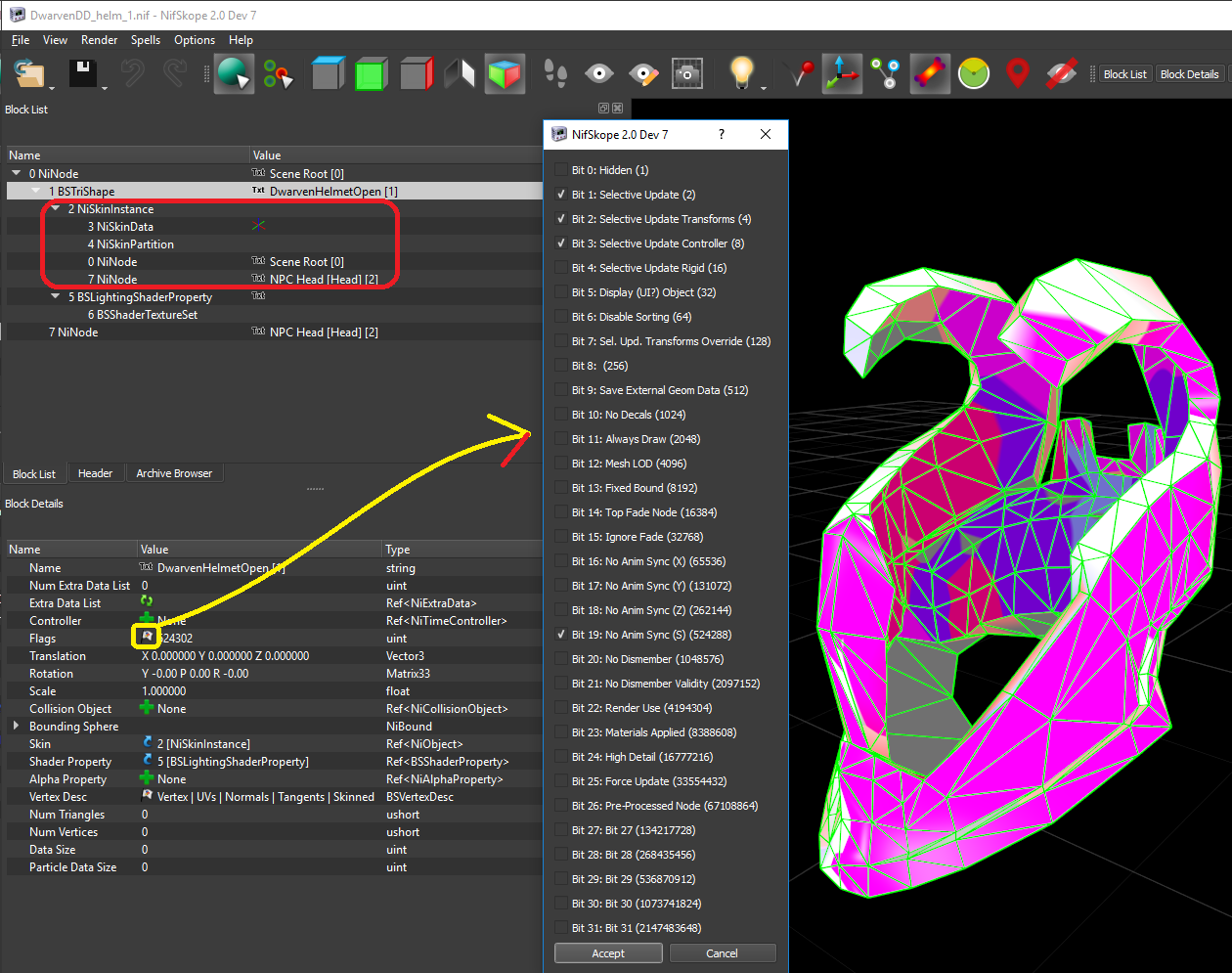Screen dimensions: 1232x973
Task: Switch to the Archive Browser tab
Action: click(x=174, y=473)
